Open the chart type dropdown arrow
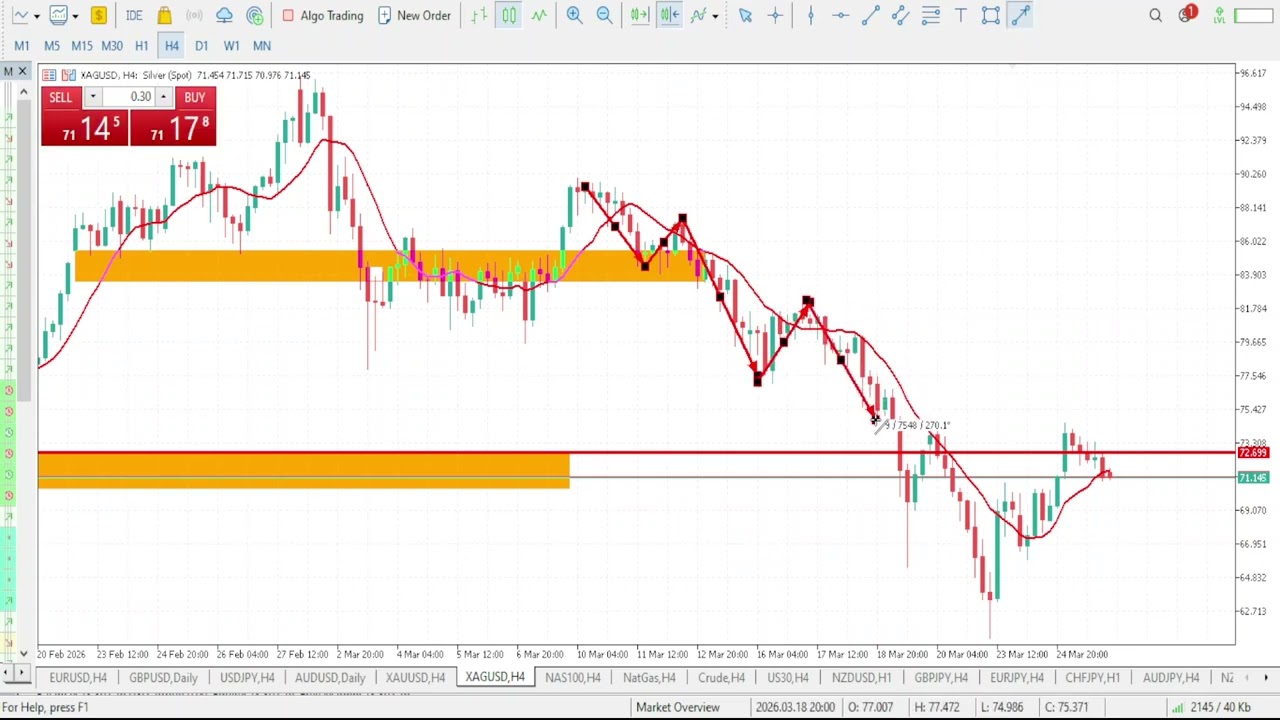This screenshot has height=720, width=1280. [x=36, y=16]
